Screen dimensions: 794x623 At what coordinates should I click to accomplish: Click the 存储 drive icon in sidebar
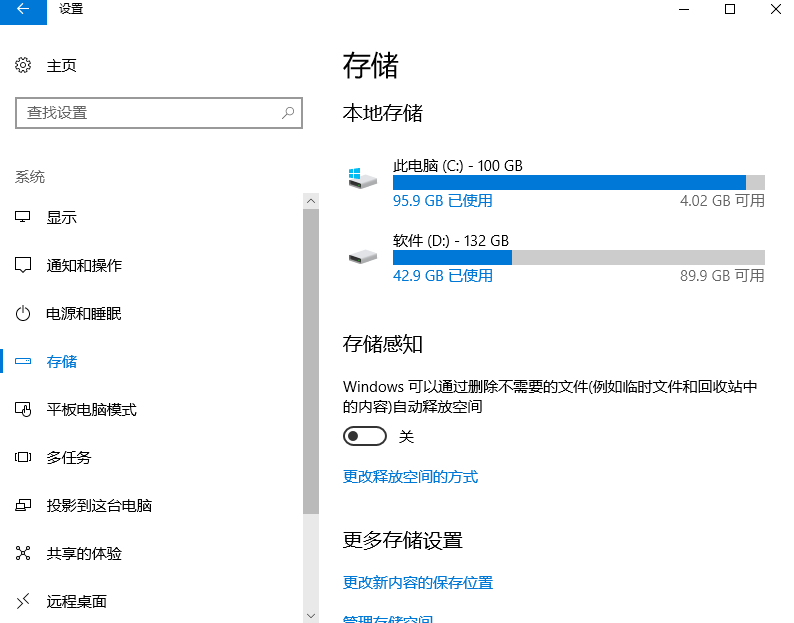pyautogui.click(x=23, y=361)
